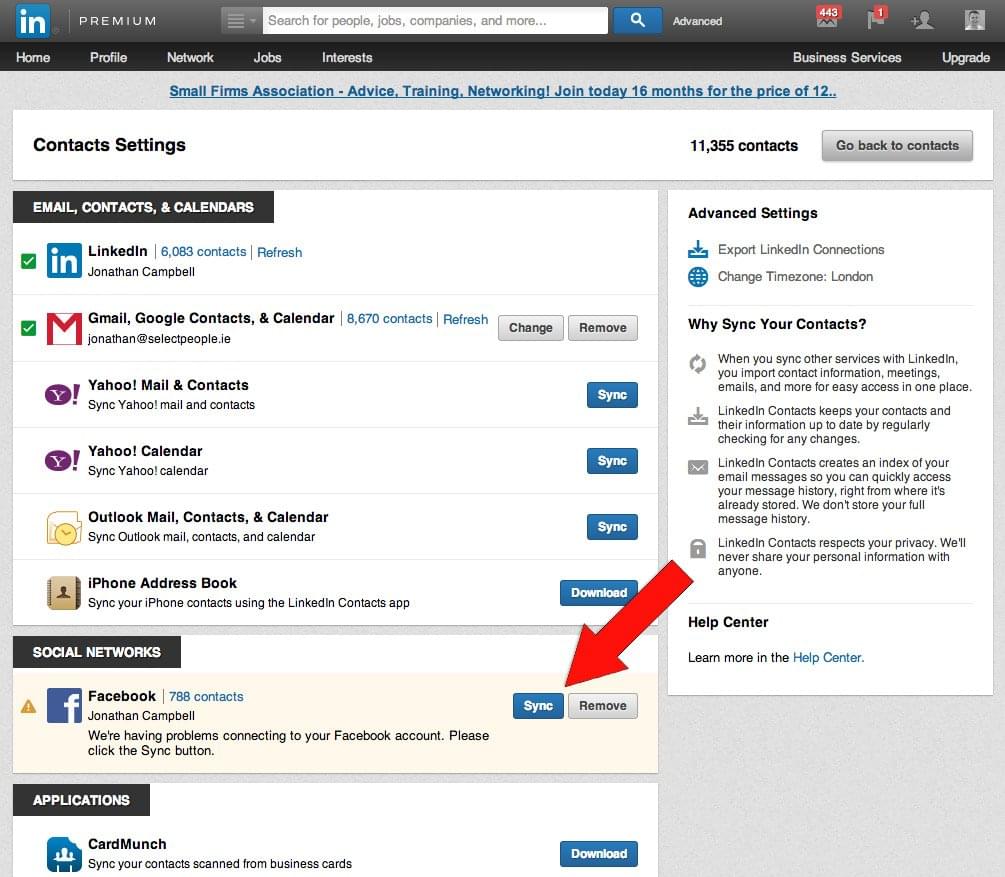
Task: Click the Facebook logo icon
Action: [x=64, y=705]
